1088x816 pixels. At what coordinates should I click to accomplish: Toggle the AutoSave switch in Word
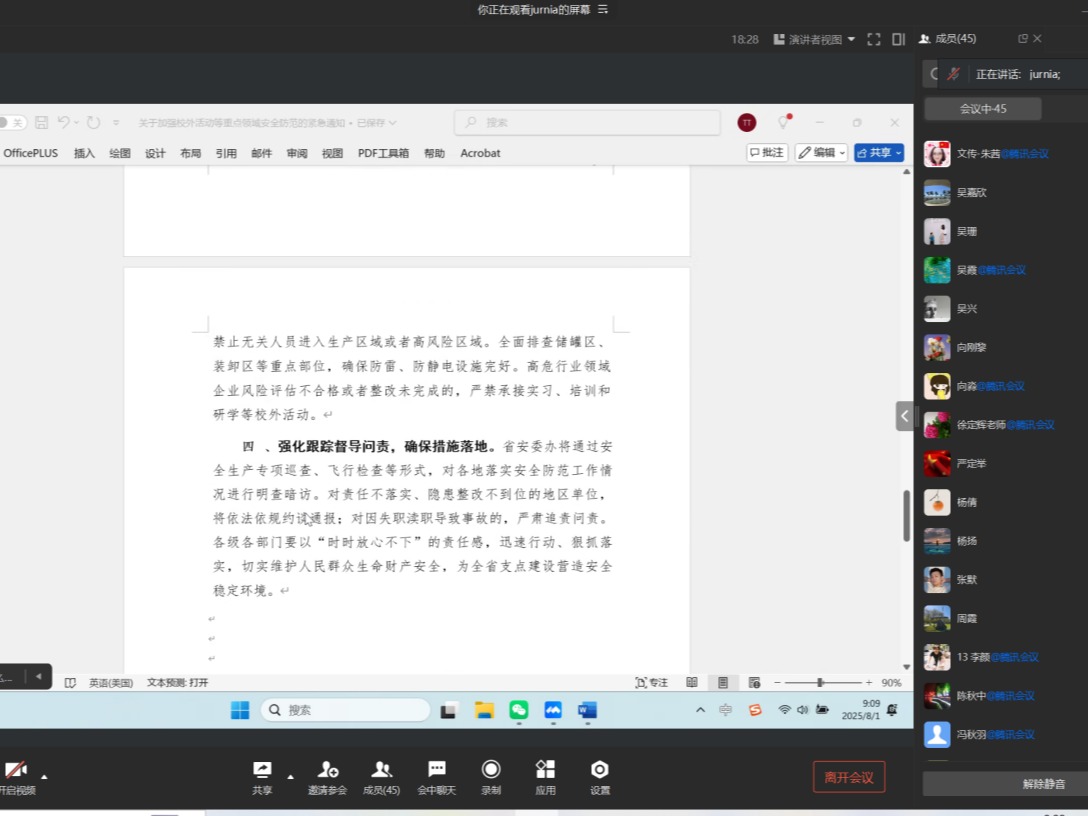(12, 123)
